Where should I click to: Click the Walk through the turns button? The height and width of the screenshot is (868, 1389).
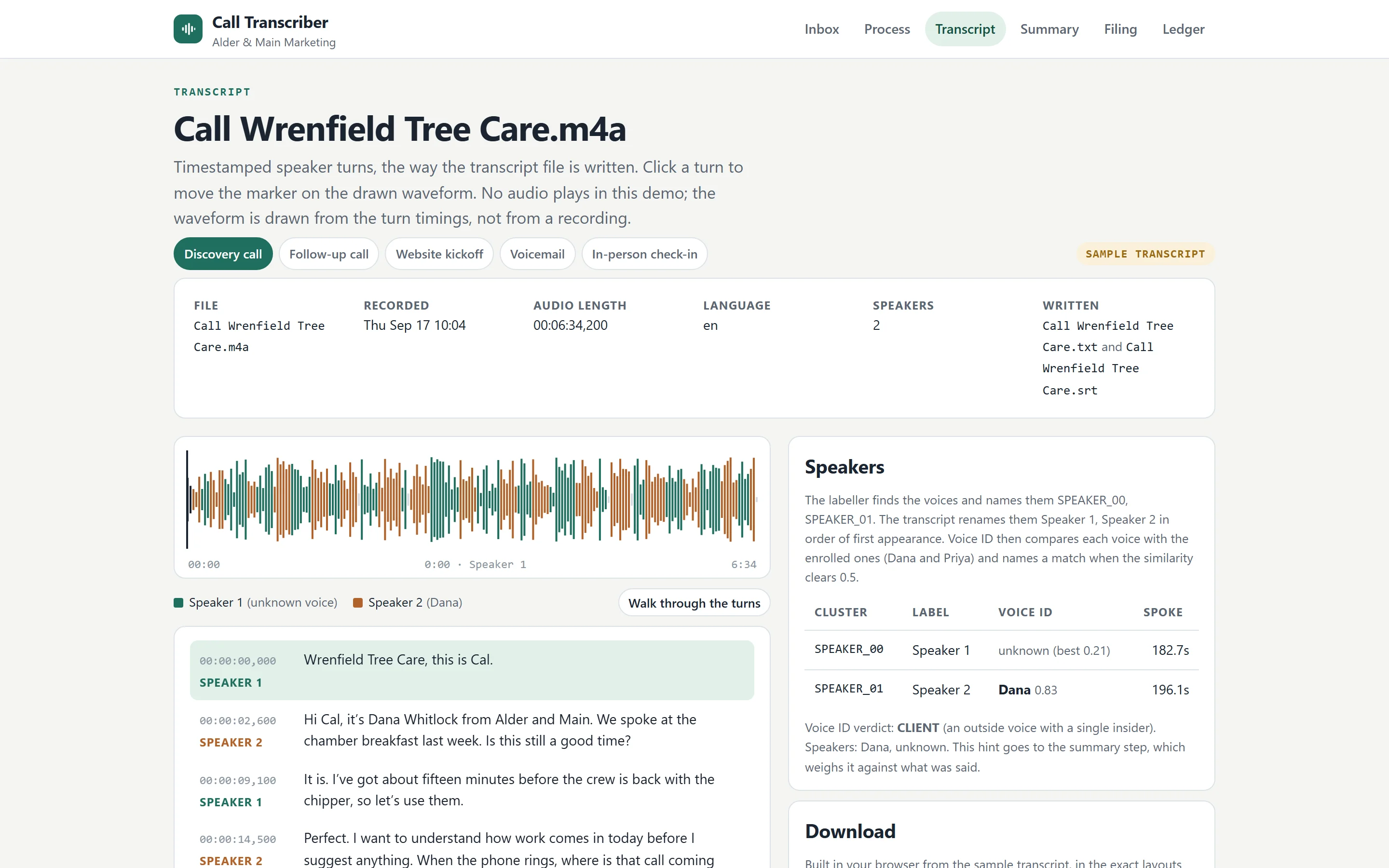pos(694,603)
